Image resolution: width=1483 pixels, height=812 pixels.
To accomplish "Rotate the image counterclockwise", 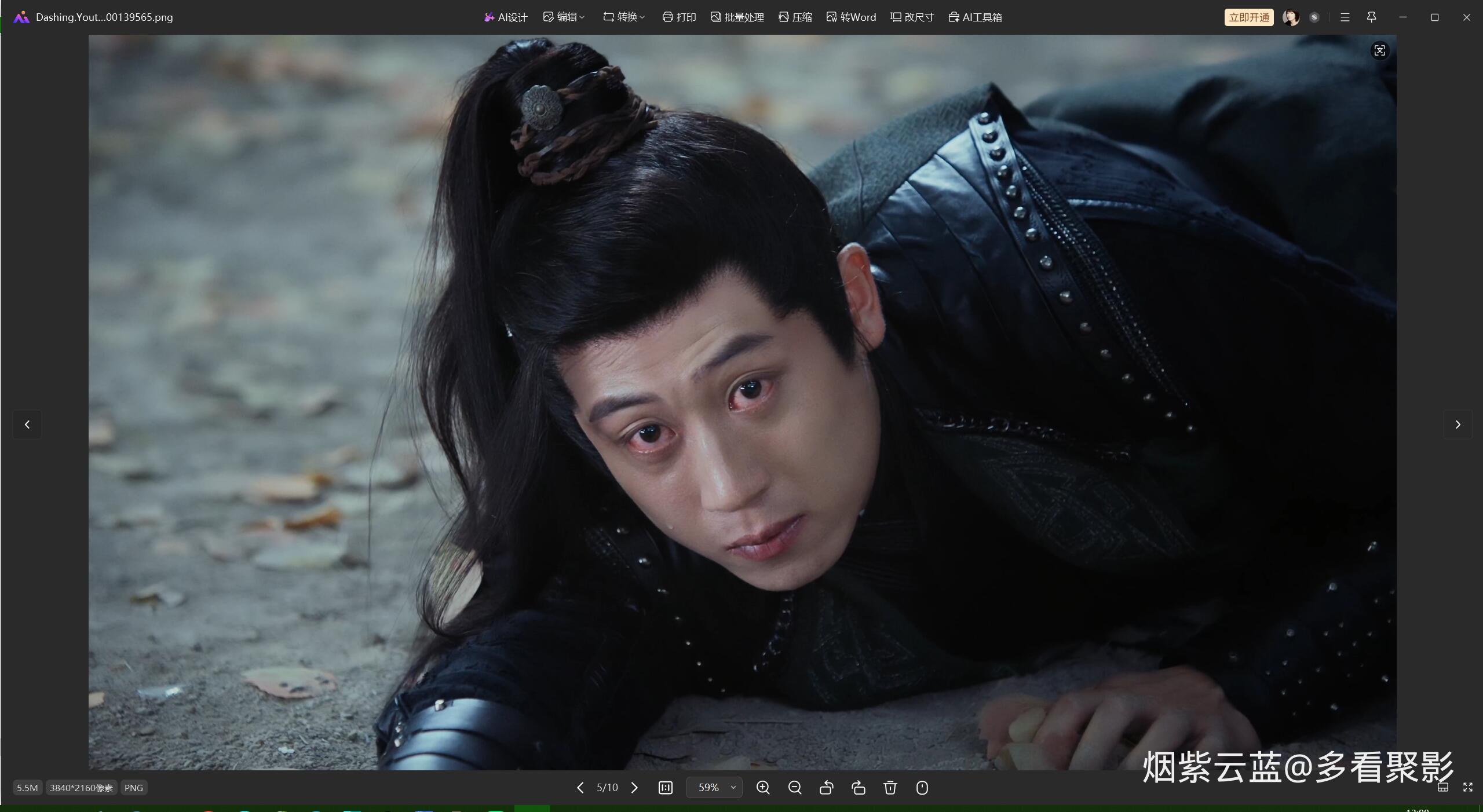I will (x=827, y=788).
